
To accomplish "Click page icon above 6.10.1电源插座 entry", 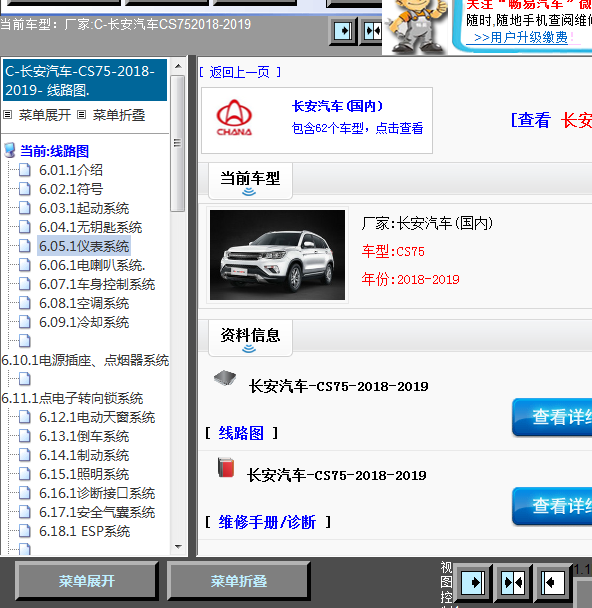I will (25, 341).
